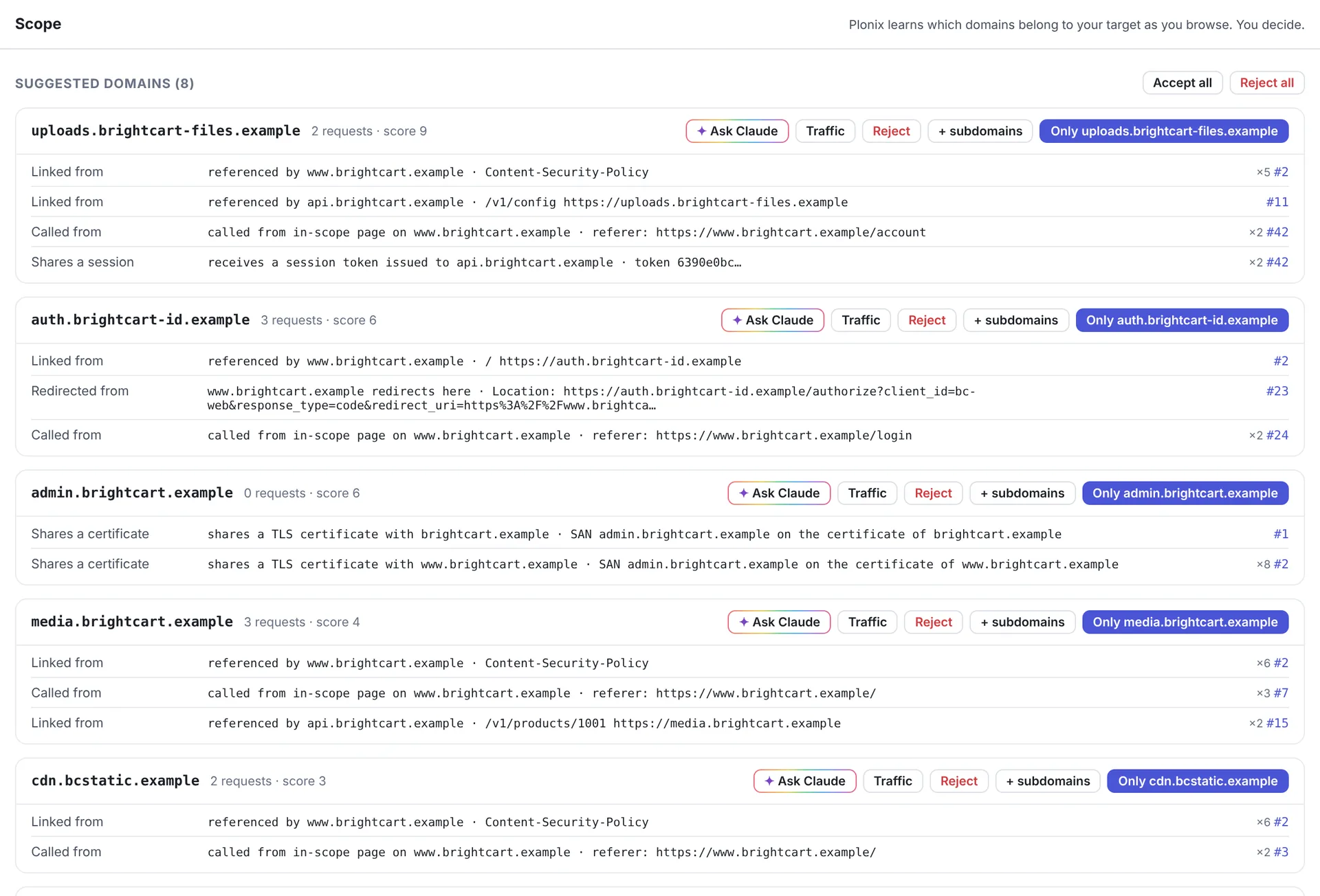Show Traffic for admin.brightcart.example
Screen dimensions: 1320x896
pos(867,493)
